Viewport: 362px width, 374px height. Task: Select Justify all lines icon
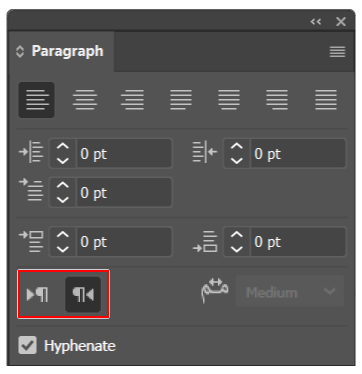click(x=326, y=100)
